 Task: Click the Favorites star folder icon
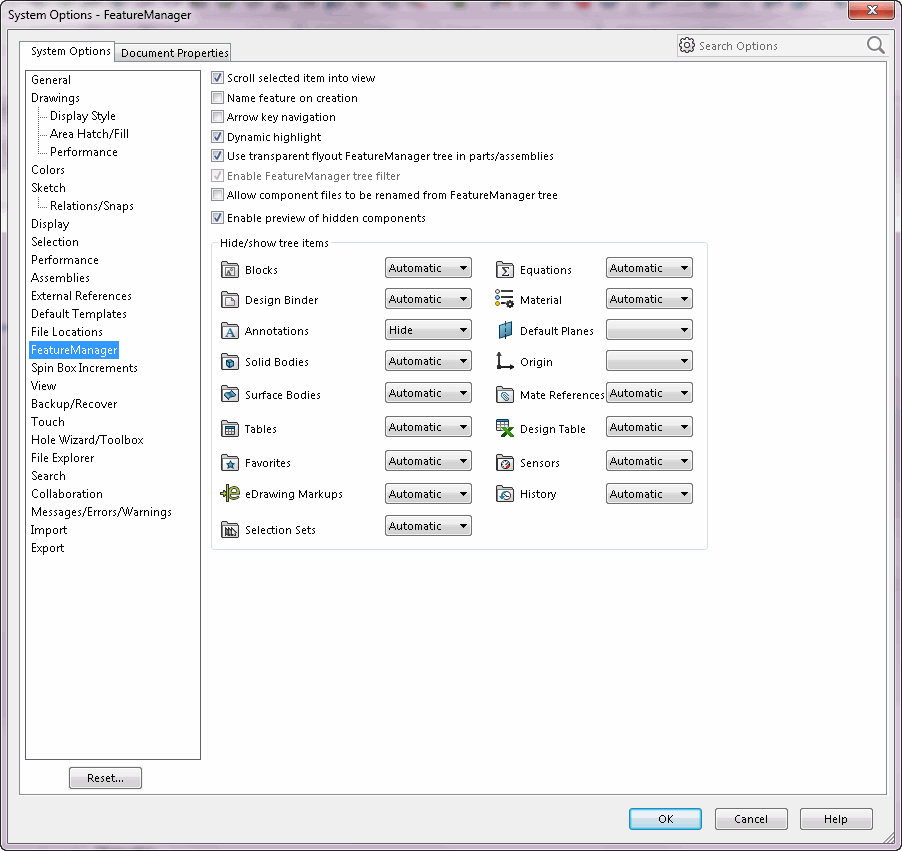tap(230, 462)
